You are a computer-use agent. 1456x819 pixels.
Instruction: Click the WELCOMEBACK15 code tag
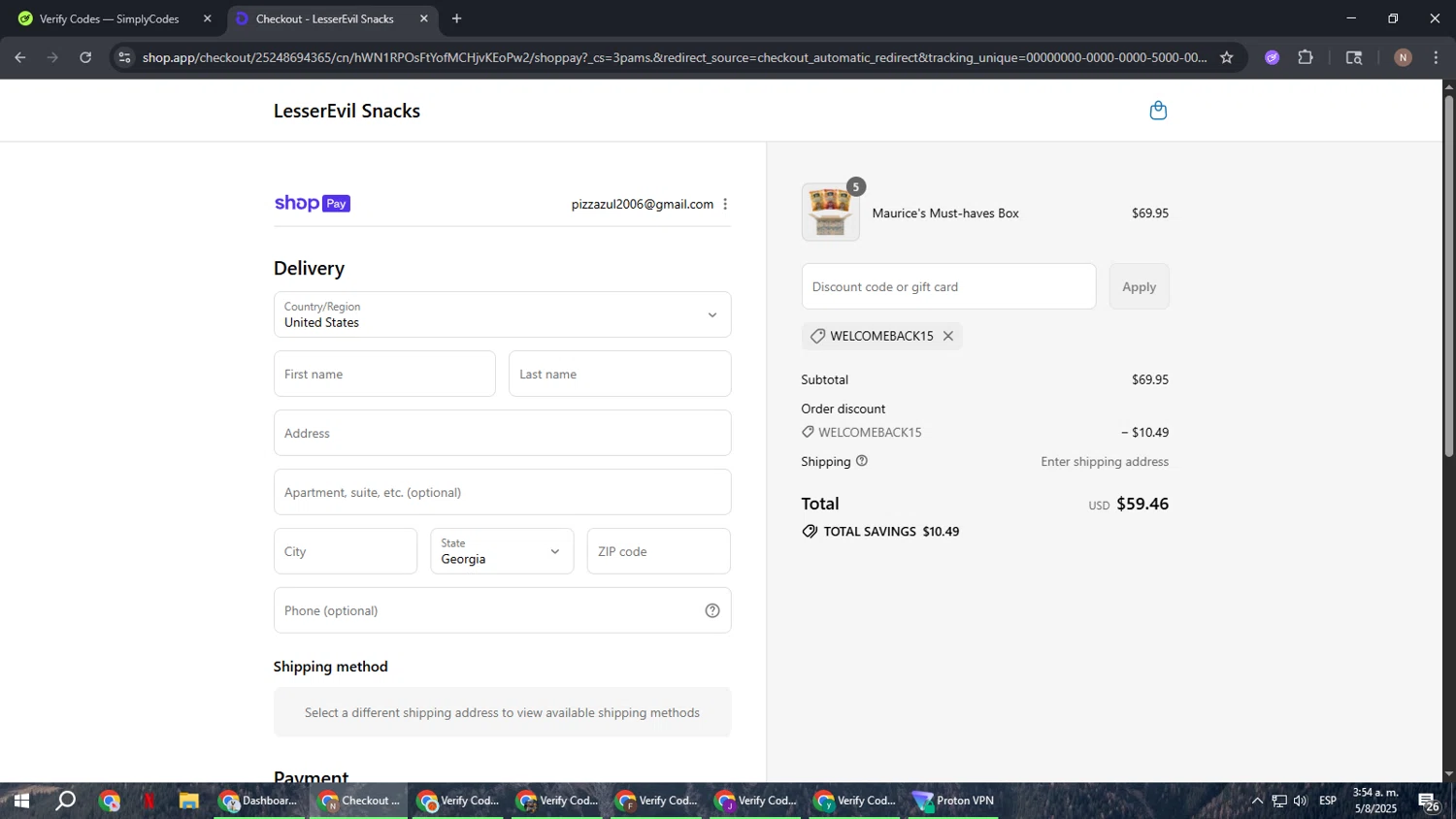click(x=881, y=336)
